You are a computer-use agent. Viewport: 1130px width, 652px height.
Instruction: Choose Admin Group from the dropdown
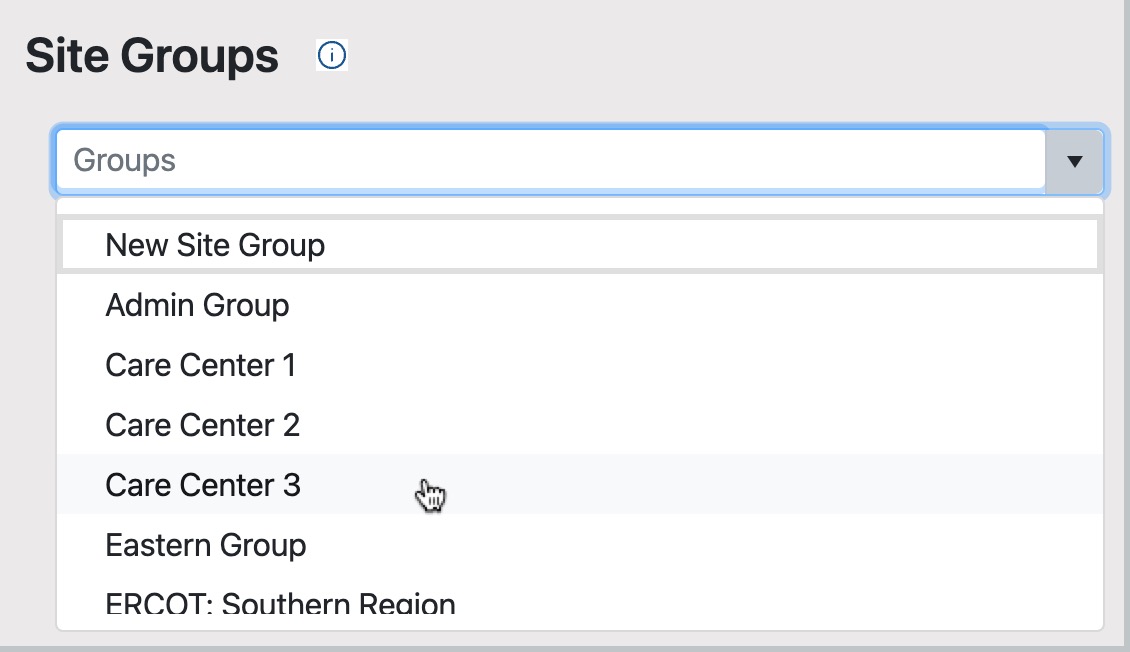pos(196,305)
